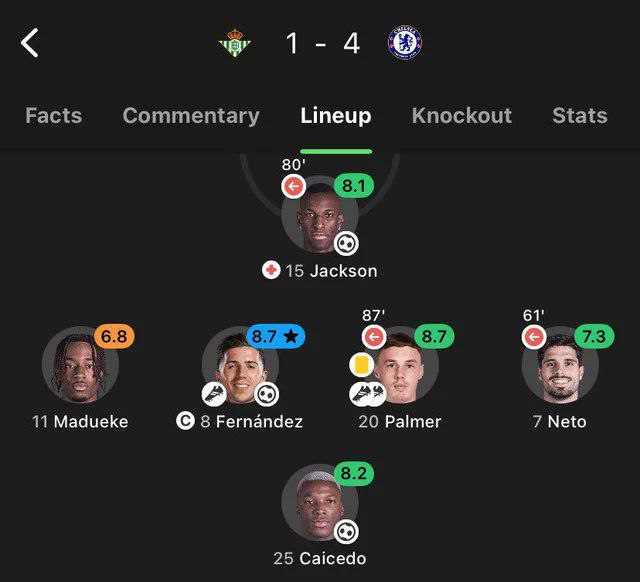Open the Real Betis team crest

236,43
